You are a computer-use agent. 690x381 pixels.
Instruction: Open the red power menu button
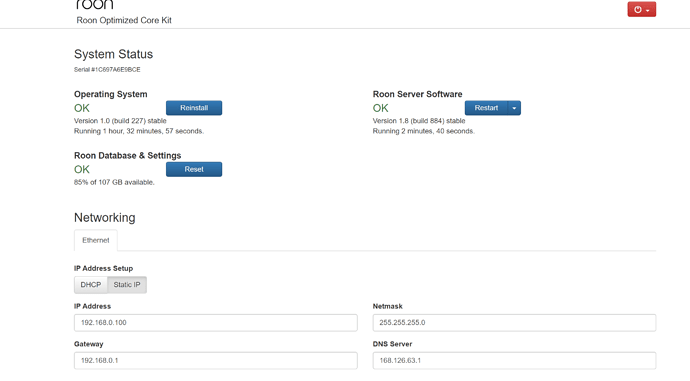(642, 9)
